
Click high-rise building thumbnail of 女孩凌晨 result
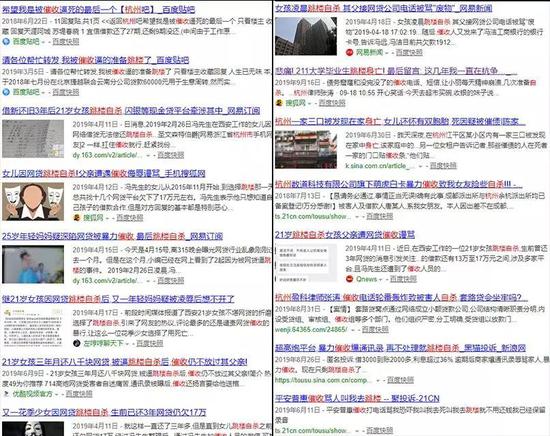coord(306,36)
